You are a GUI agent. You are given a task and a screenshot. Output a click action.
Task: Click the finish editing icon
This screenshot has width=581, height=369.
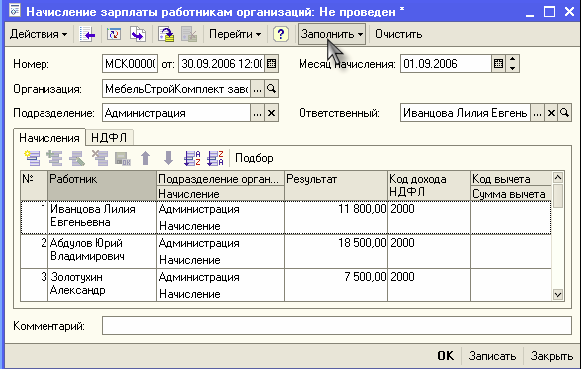[123, 158]
